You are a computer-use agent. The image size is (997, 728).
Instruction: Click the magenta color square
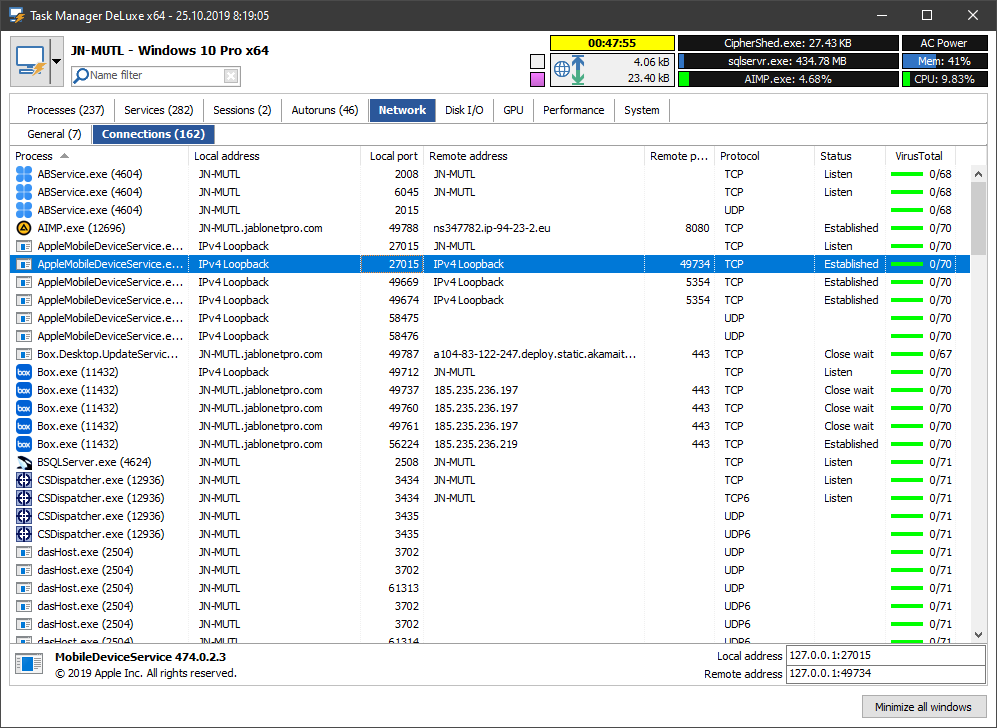[537, 79]
